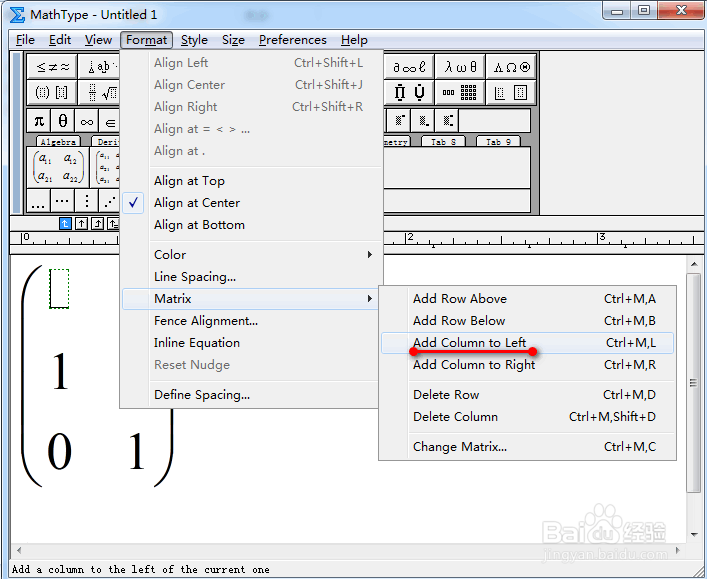Open the Size menu
707x579 pixels.
click(x=233, y=40)
